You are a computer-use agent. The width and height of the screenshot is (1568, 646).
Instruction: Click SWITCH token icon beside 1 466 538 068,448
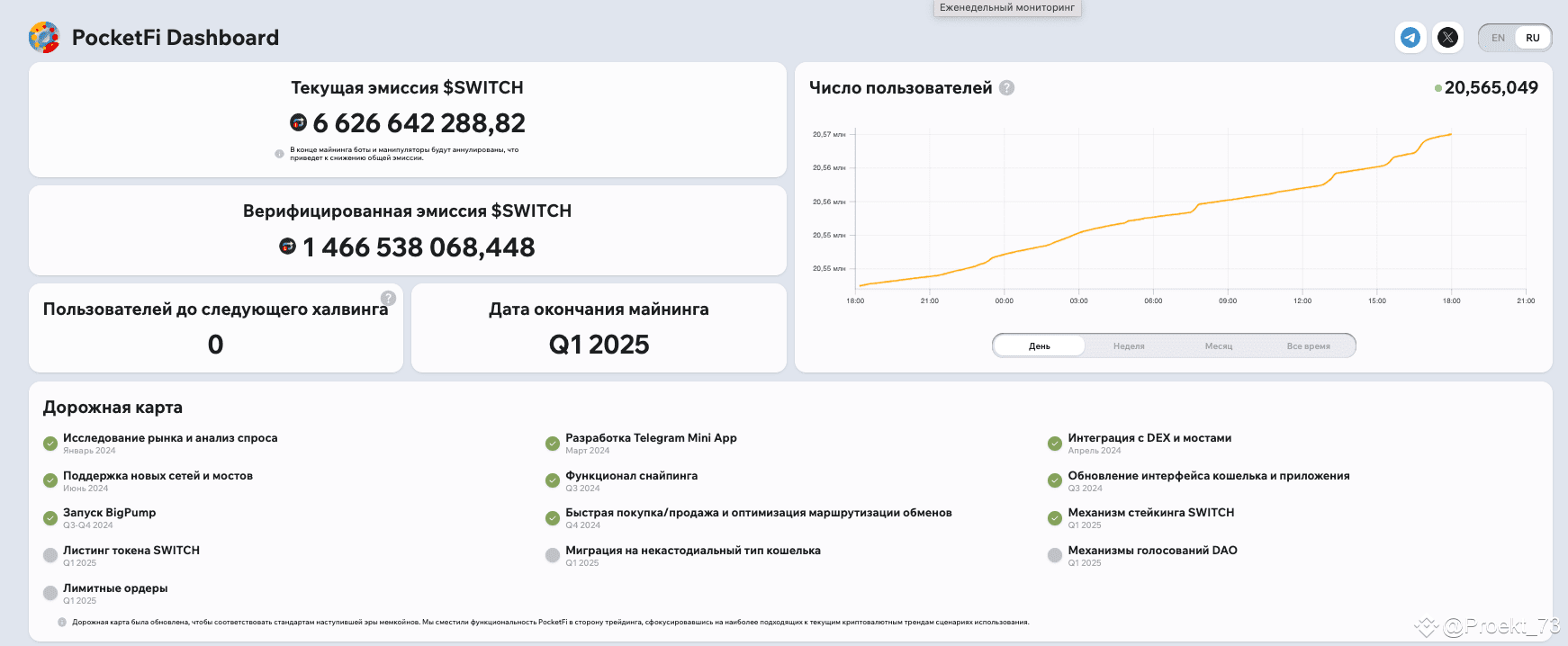click(x=287, y=246)
